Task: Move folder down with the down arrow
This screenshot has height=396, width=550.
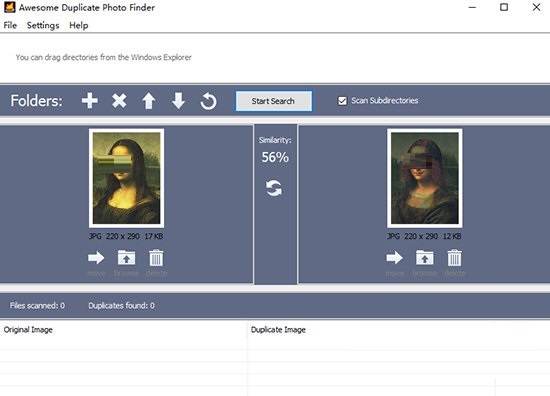Action: tap(179, 101)
